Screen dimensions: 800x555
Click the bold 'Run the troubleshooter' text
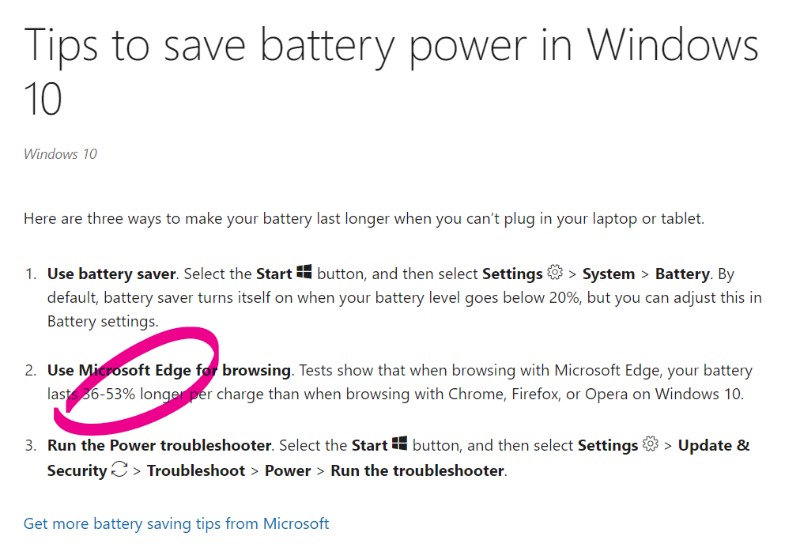click(x=417, y=470)
